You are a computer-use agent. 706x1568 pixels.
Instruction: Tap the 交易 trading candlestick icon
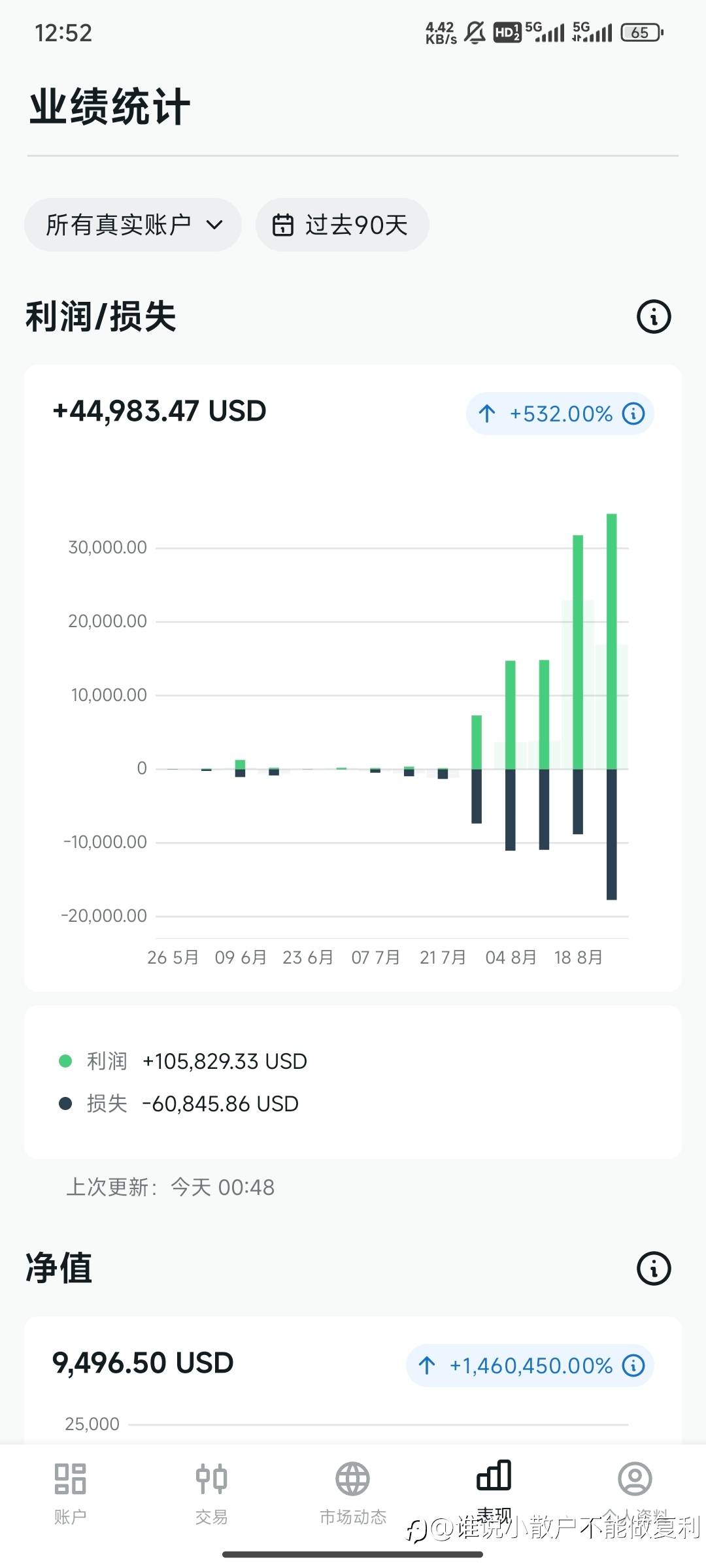pyautogui.click(x=211, y=1479)
